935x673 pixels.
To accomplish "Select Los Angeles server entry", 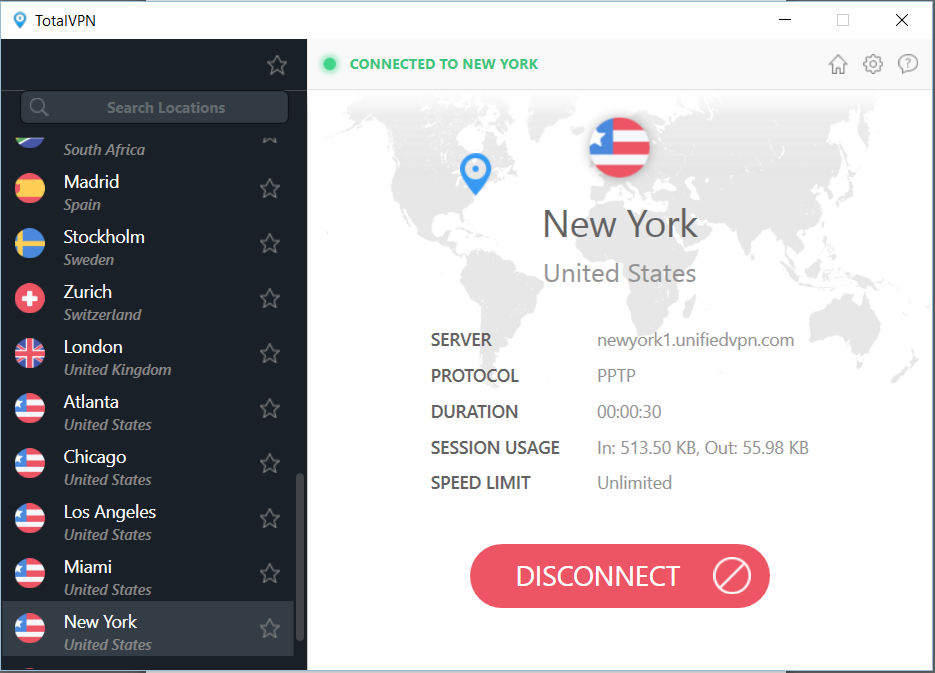I will point(148,519).
